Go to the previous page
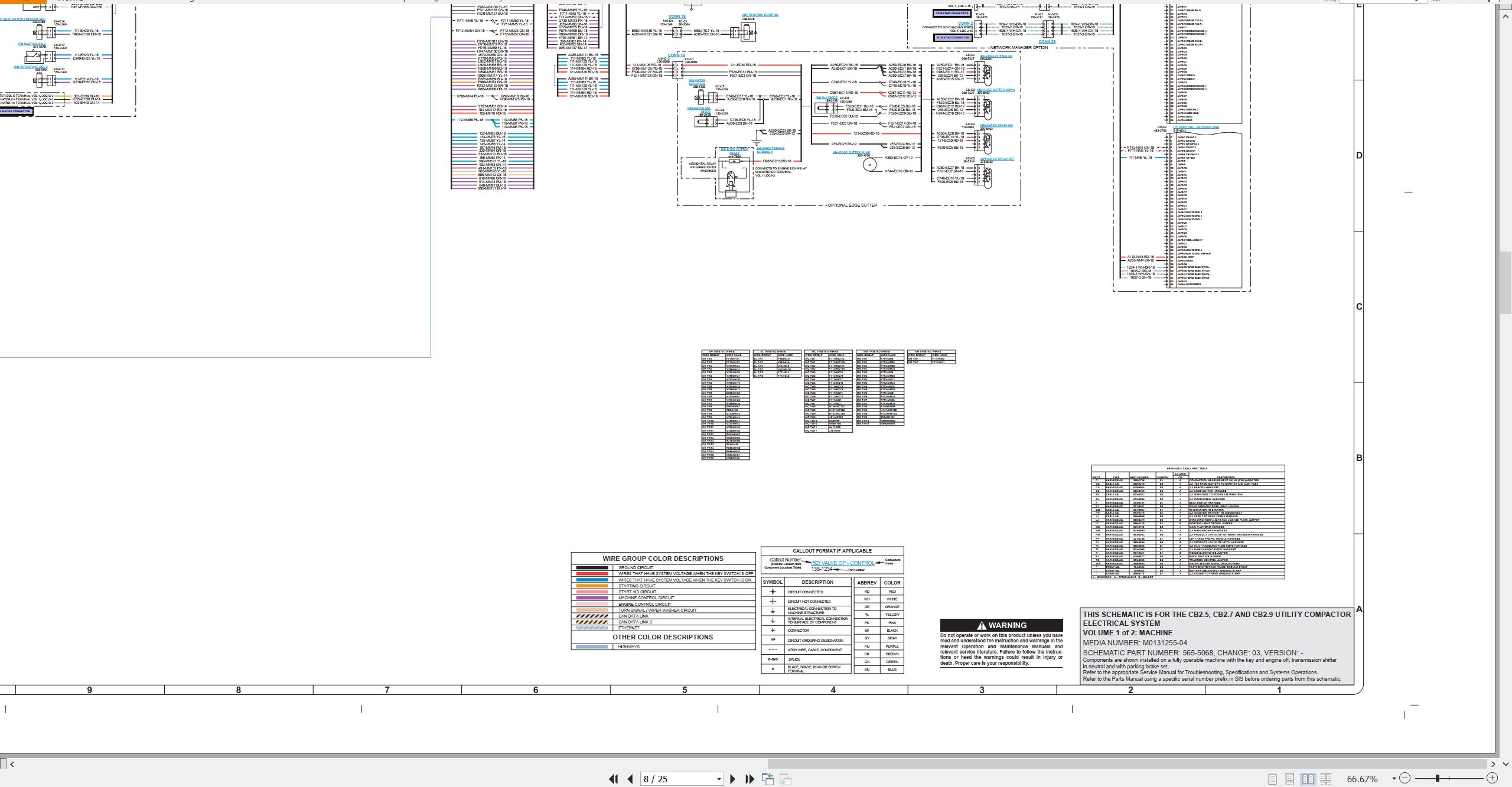The image size is (1512, 787). click(630, 779)
